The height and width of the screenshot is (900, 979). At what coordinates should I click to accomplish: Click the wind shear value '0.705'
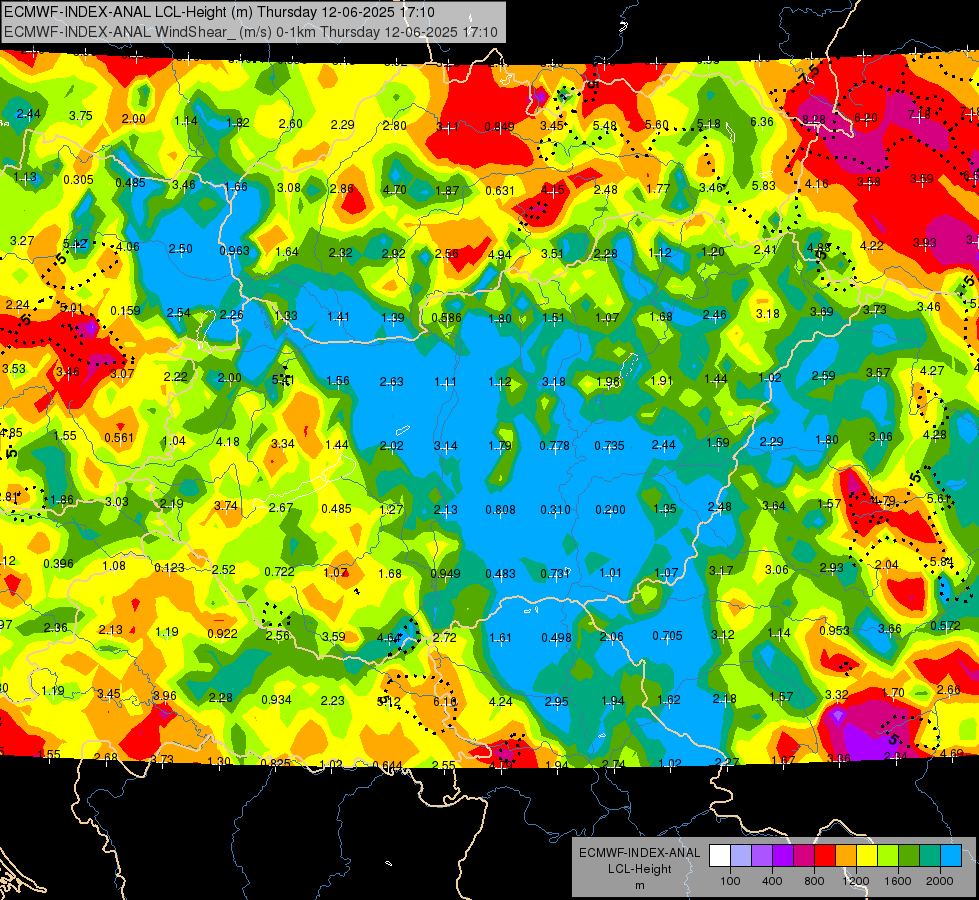(x=667, y=636)
